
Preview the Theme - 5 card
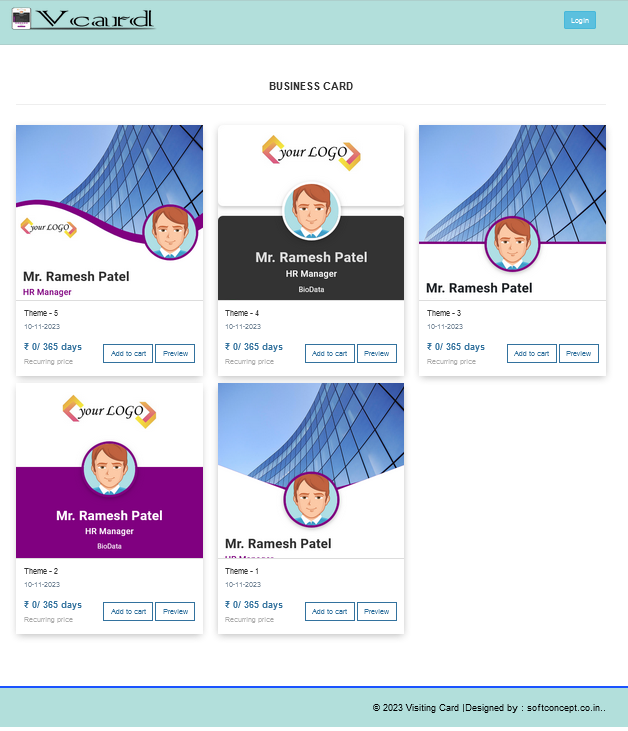(175, 353)
